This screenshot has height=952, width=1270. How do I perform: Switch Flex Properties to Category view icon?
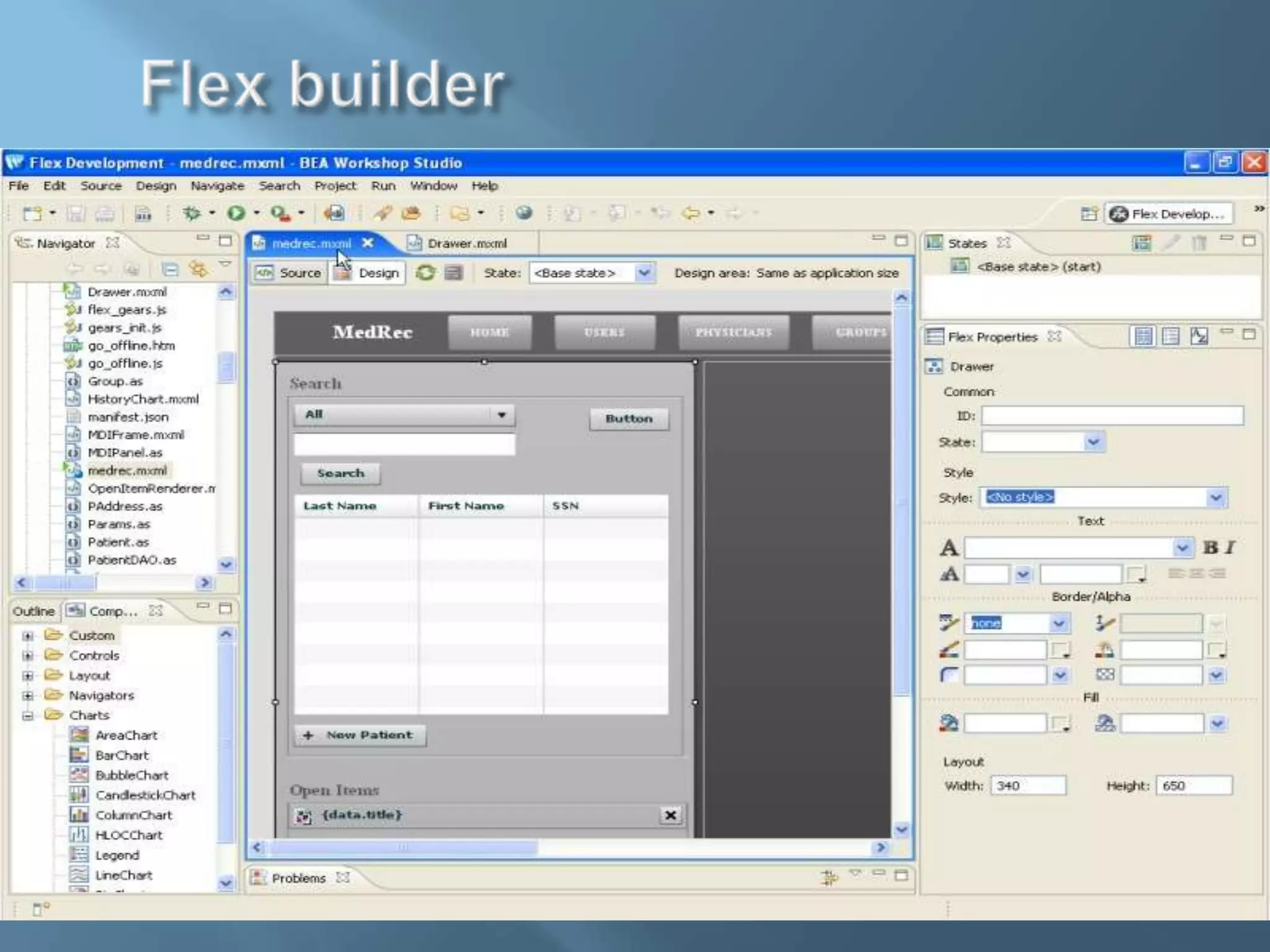point(1171,337)
